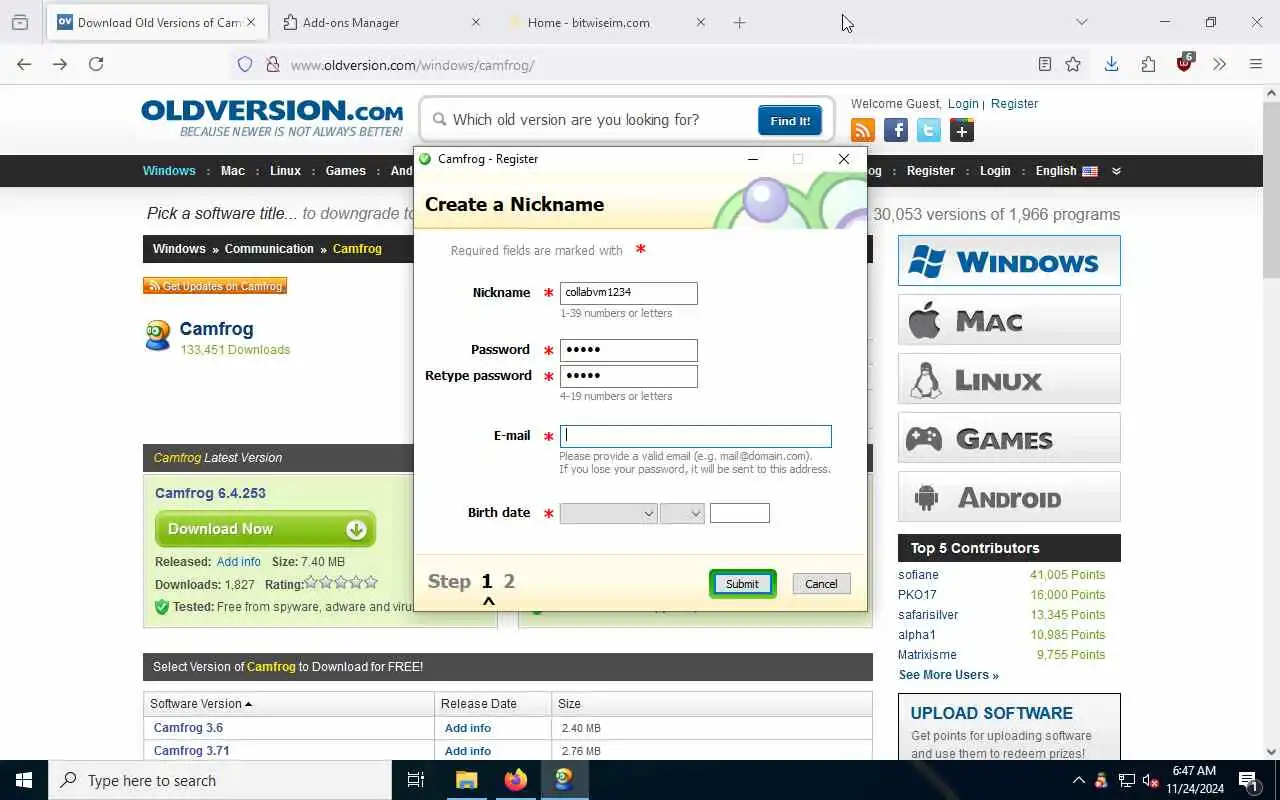Screen dimensions: 1280x800
Task: Select the Download Old Versions of Camfrog tab
Action: click(158, 22)
